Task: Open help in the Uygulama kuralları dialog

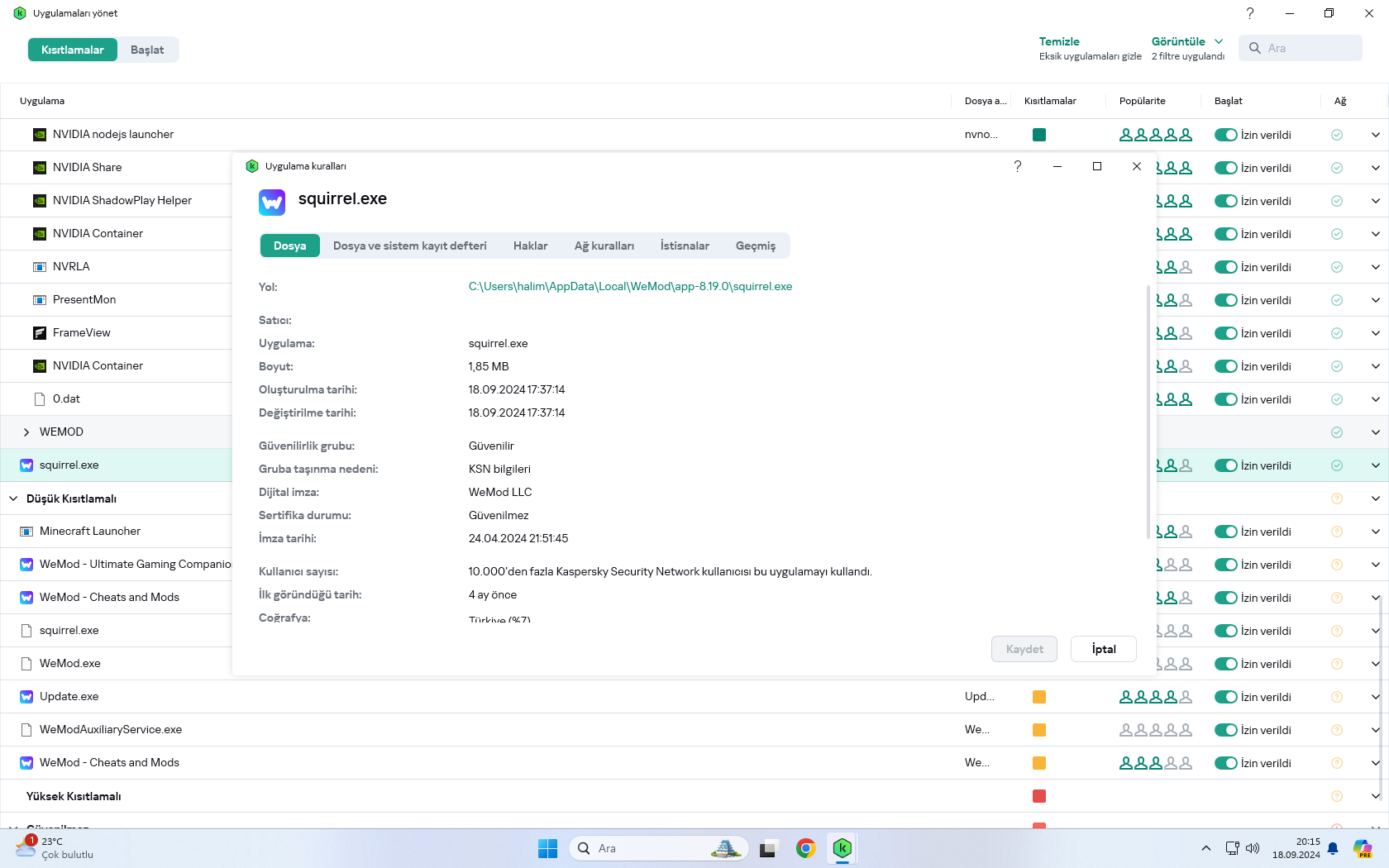Action: (x=1018, y=166)
